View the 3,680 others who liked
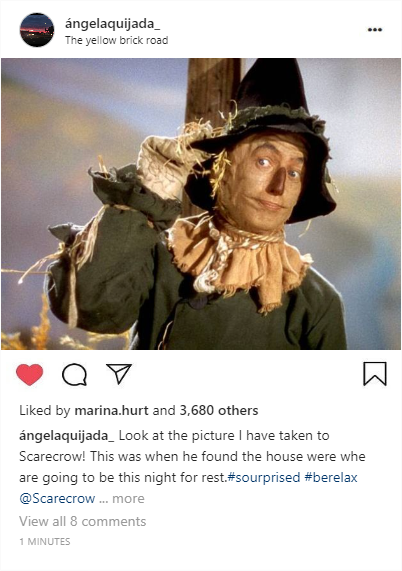 pyautogui.click(x=219, y=410)
